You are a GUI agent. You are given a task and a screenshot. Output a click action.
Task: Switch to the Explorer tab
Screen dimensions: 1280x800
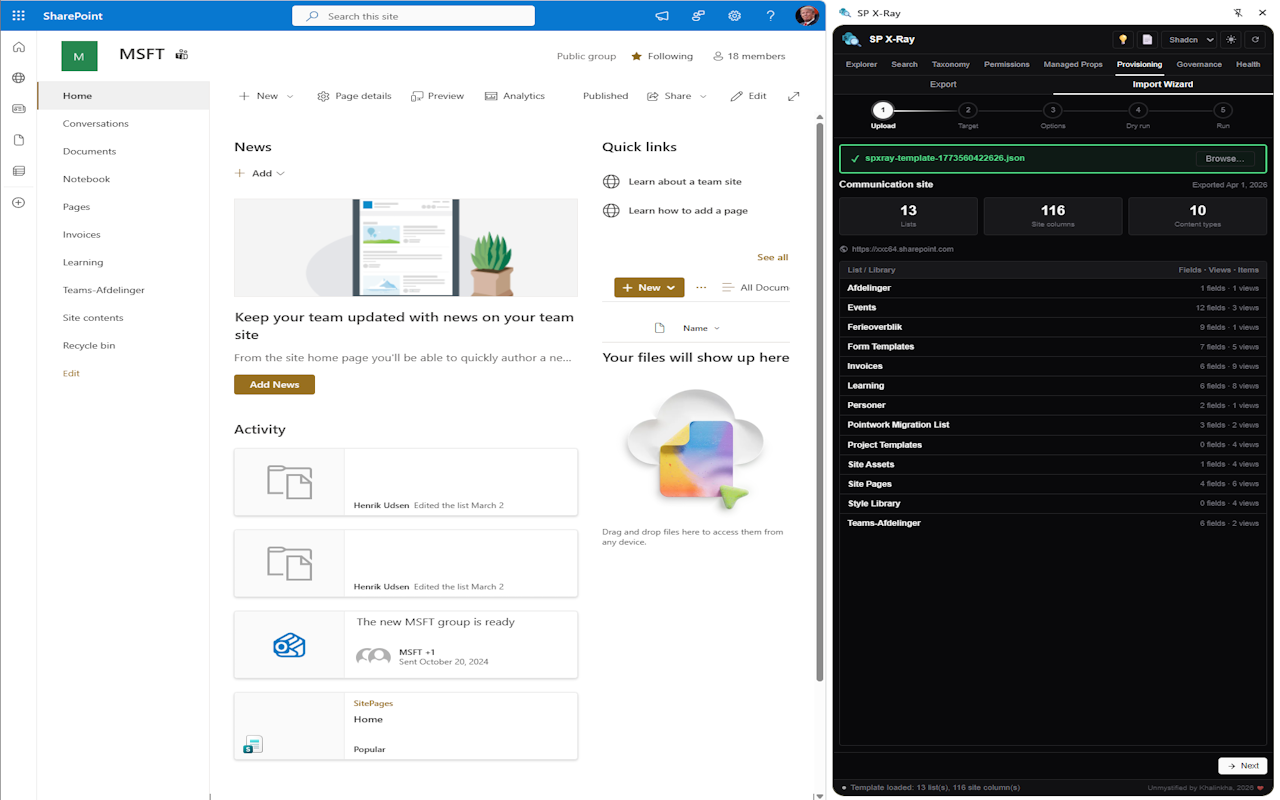click(861, 64)
